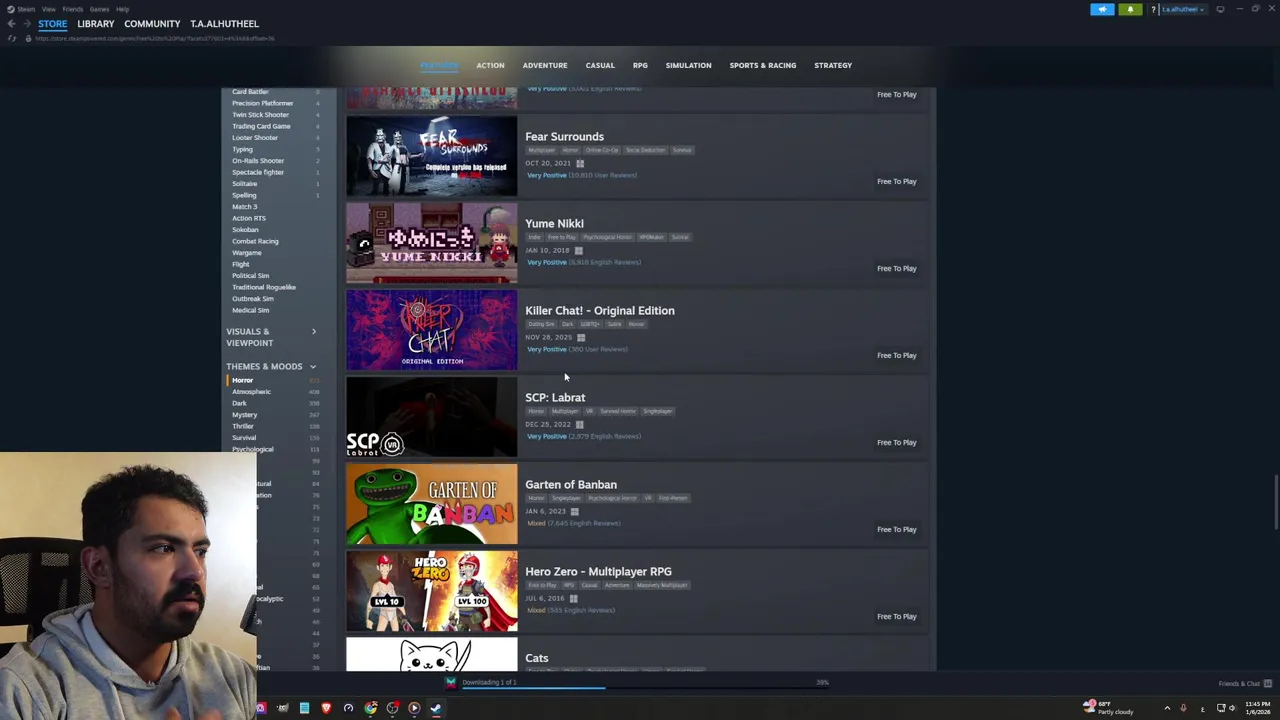
Task: Switch to Big Picture mode monitor icon
Action: [x=1220, y=9]
